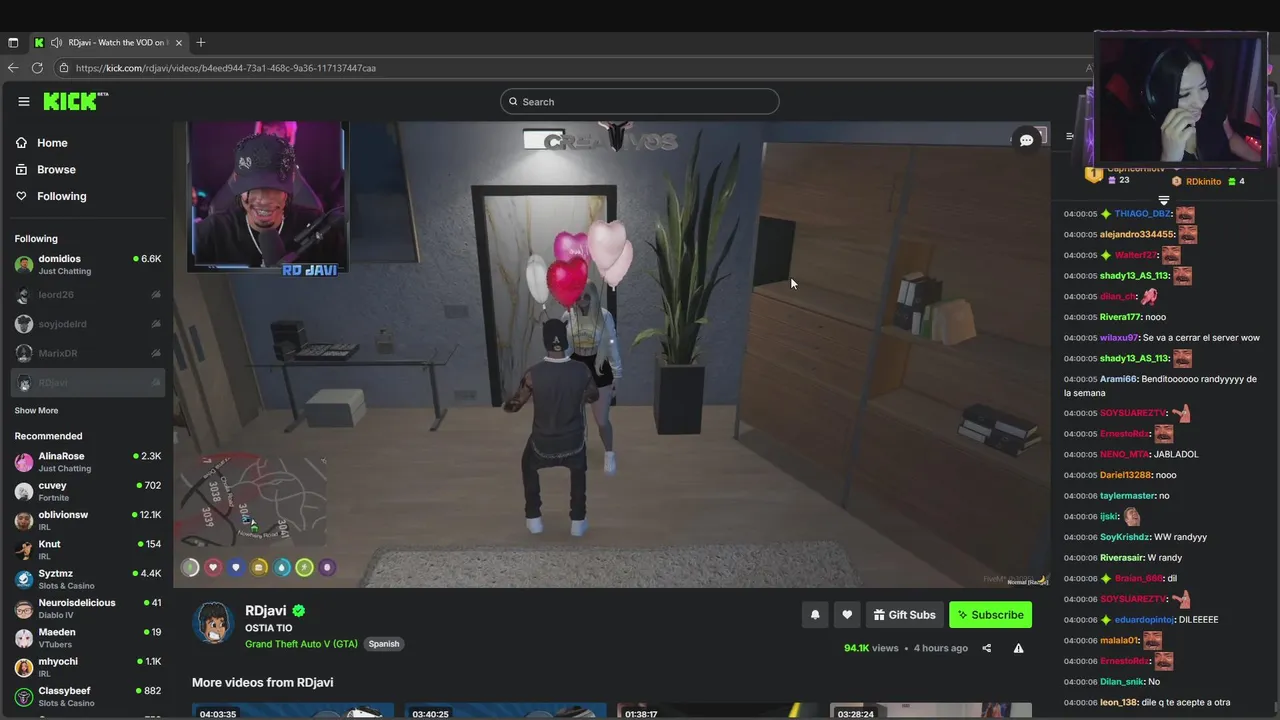The image size is (1280, 720).
Task: Open Syztmz recommended channel
Action: pyautogui.click(x=88, y=579)
